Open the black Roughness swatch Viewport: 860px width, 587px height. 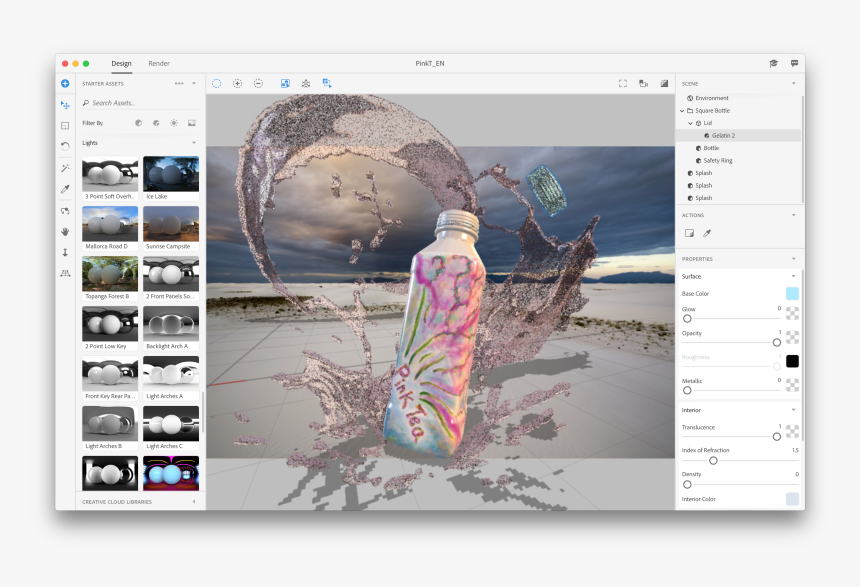click(x=792, y=361)
